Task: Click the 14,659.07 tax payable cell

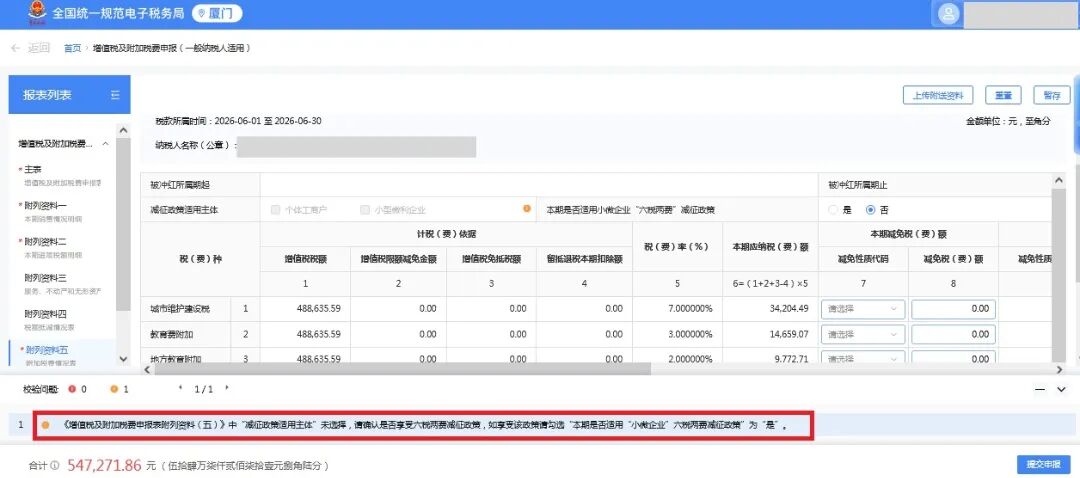Action: coord(770,335)
